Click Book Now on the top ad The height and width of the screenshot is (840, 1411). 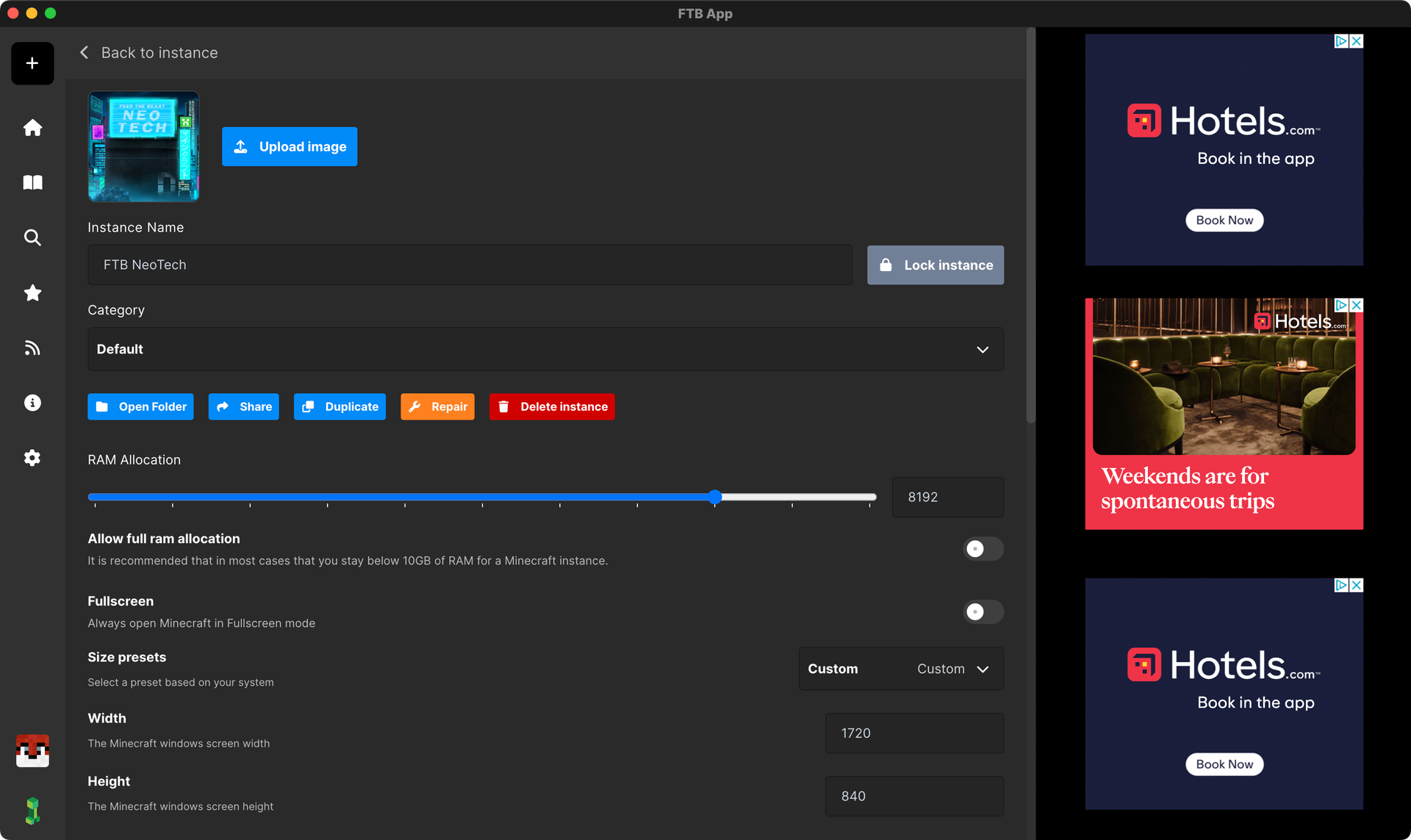1224,220
